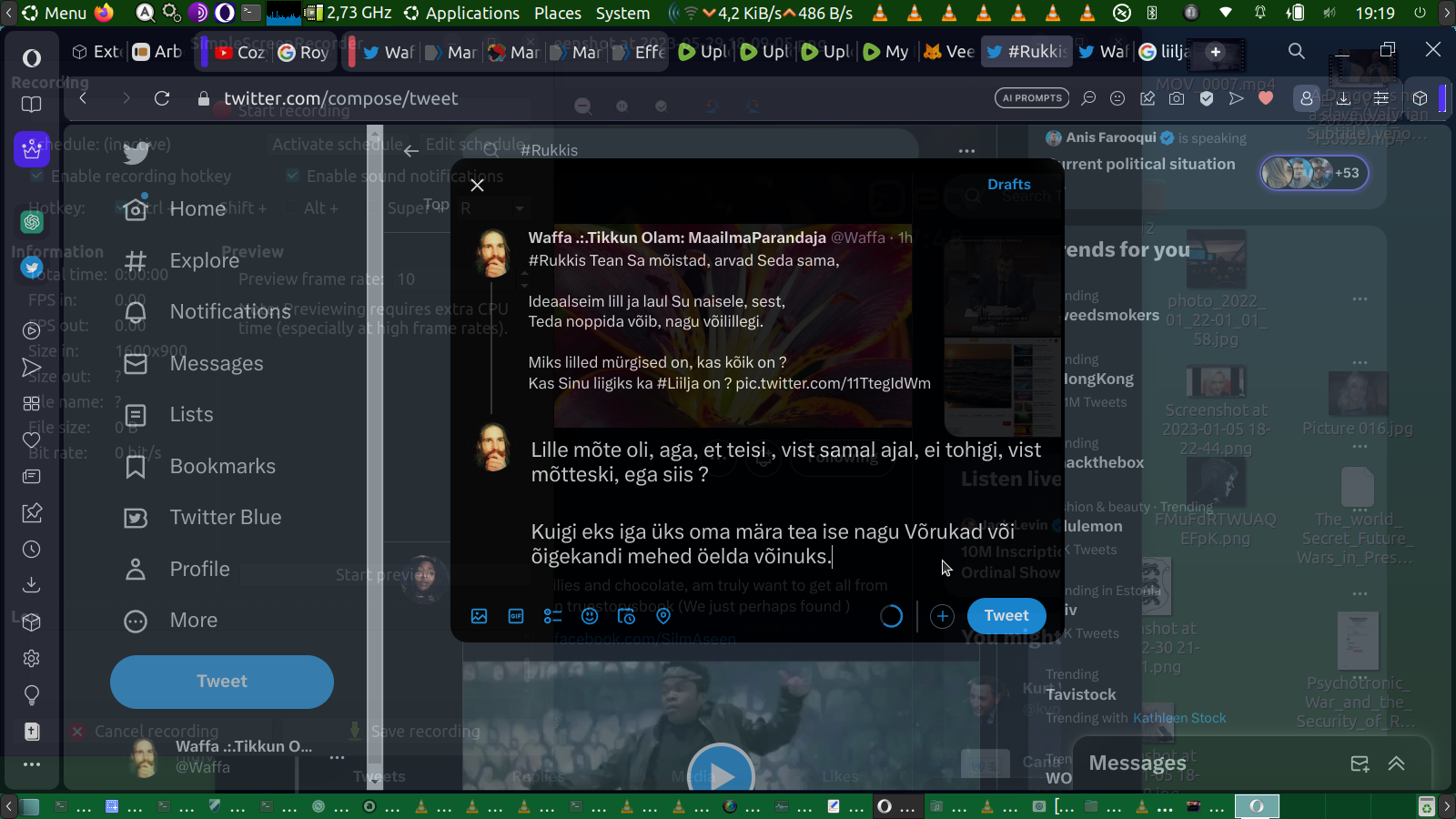The width and height of the screenshot is (1456, 819).
Task: Open the #Rukkis page more-options menu
Action: coord(966,150)
